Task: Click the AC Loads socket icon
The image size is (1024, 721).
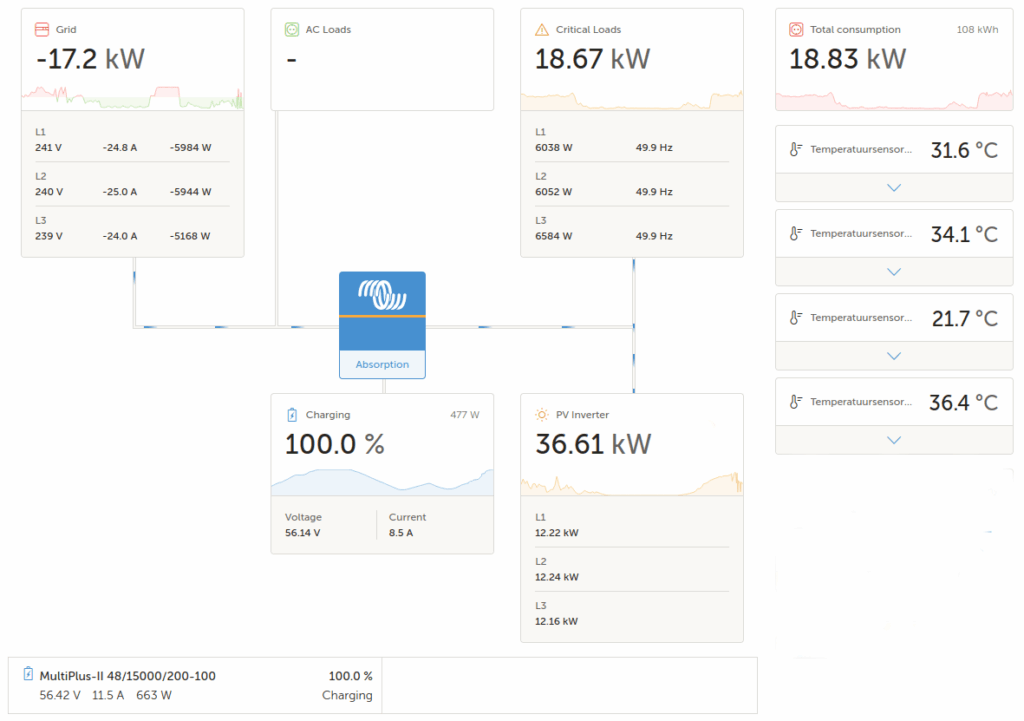Action: point(292,30)
